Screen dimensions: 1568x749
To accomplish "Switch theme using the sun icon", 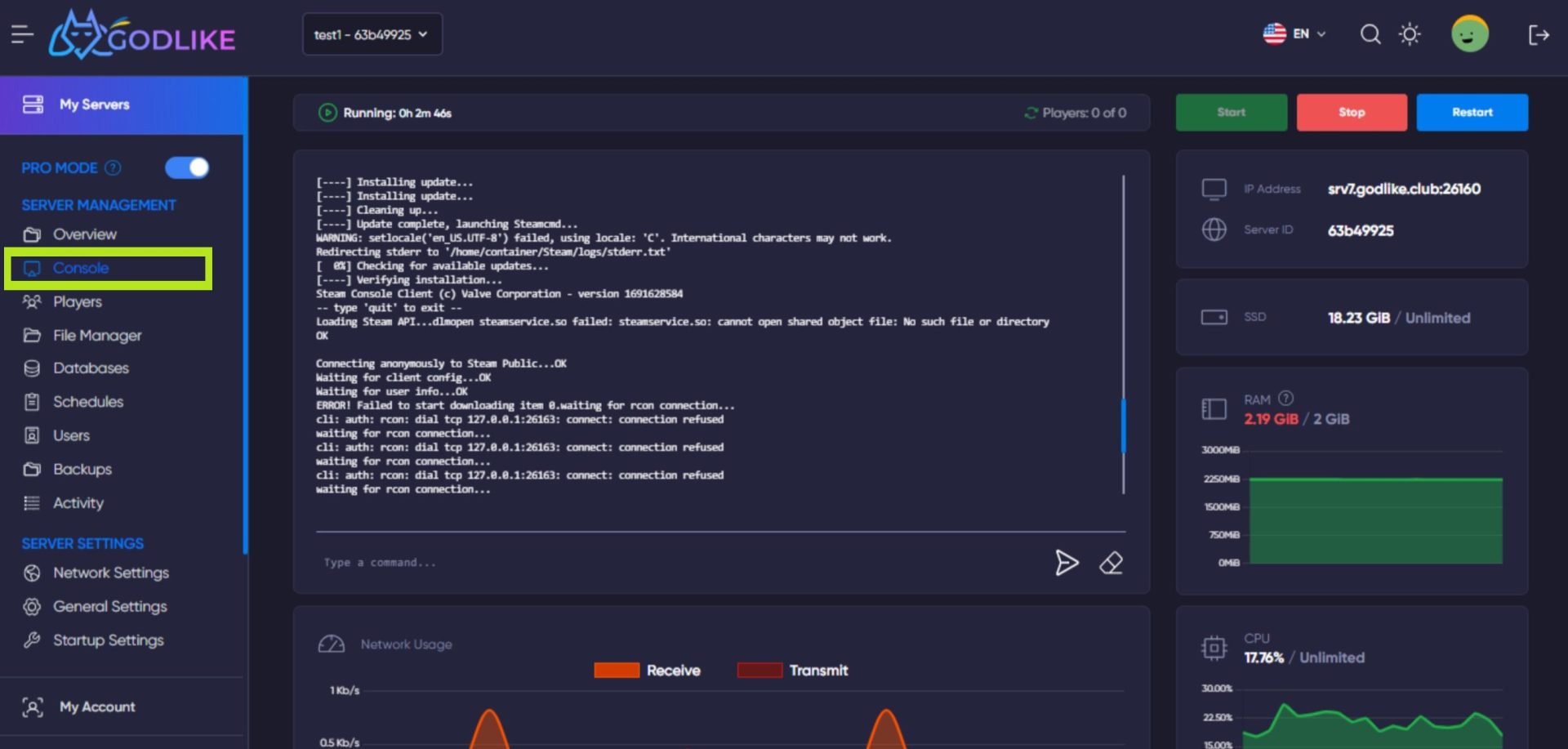I will [x=1410, y=34].
